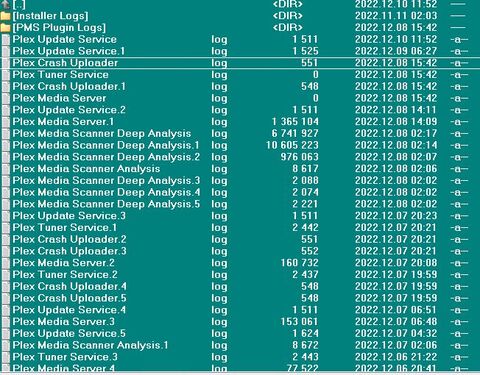
Task: Click the file icon of Plex Update Service.2
Action: 6,110
